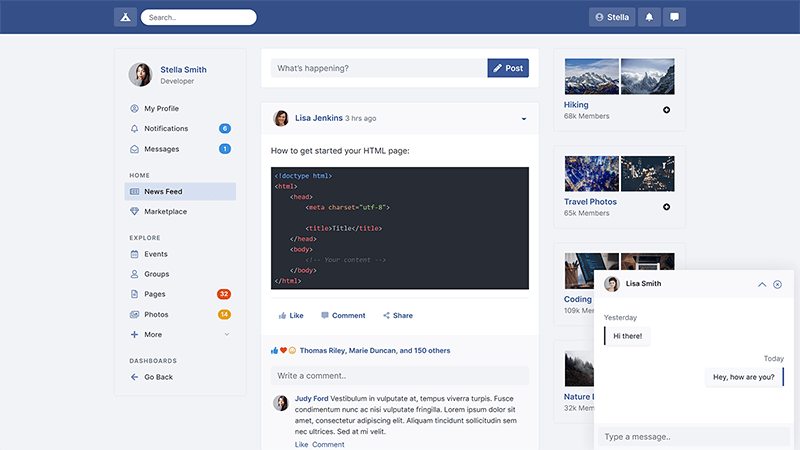The image size is (800, 450).
Task: Click the Hiking mountain thumbnail
Action: (x=591, y=76)
